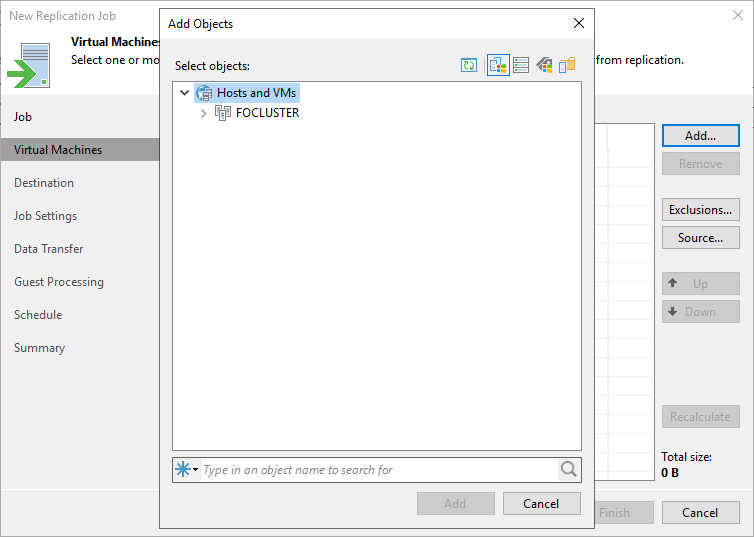The image size is (754, 537).
Task: Click Cancel in New Replication Job wizard
Action: coord(701,512)
